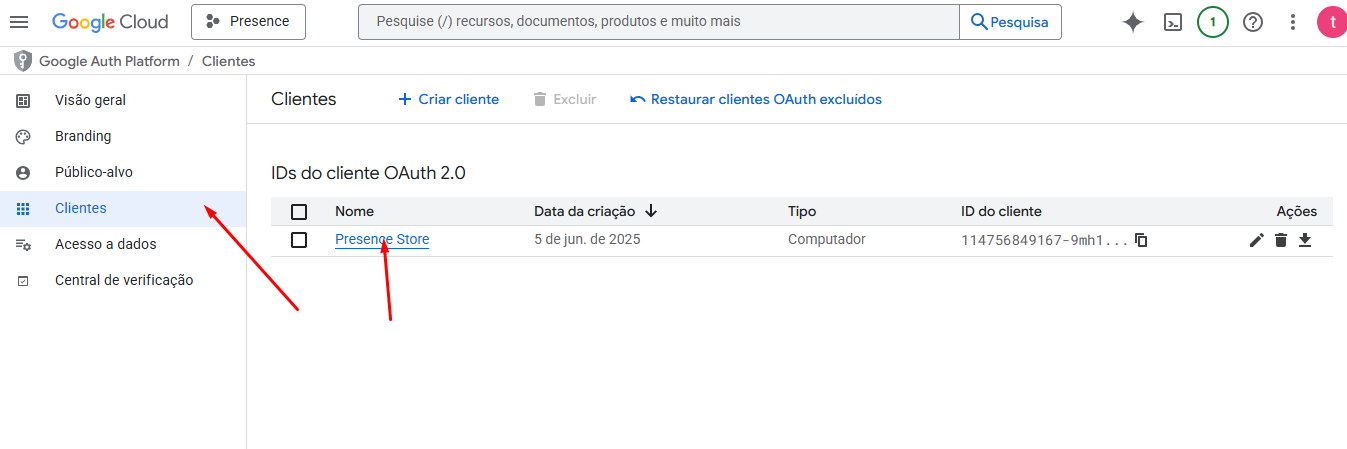1347x449 pixels.
Task: Open Acesso a dados sidebar item
Action: click(122, 244)
